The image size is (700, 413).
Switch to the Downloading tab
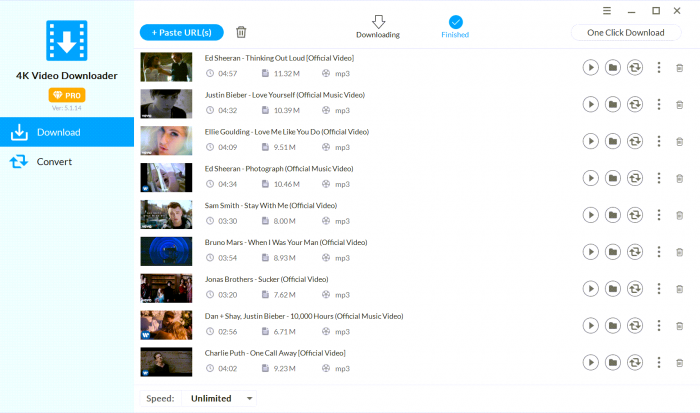pyautogui.click(x=378, y=27)
